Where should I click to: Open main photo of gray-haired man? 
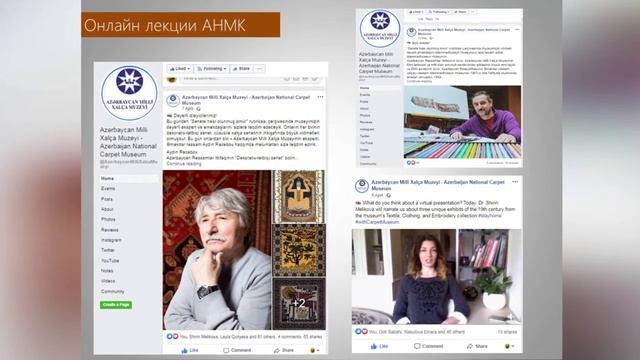tap(217, 250)
